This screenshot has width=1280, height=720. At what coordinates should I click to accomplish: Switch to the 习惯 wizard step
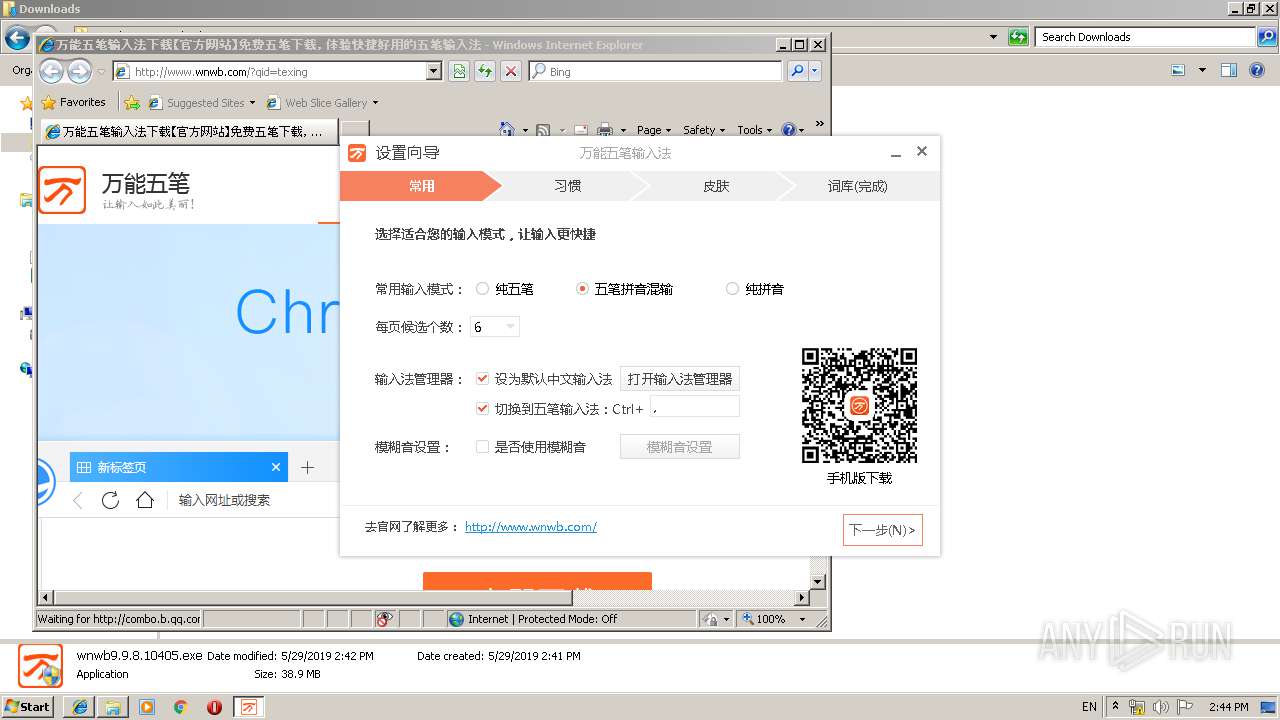coord(567,186)
